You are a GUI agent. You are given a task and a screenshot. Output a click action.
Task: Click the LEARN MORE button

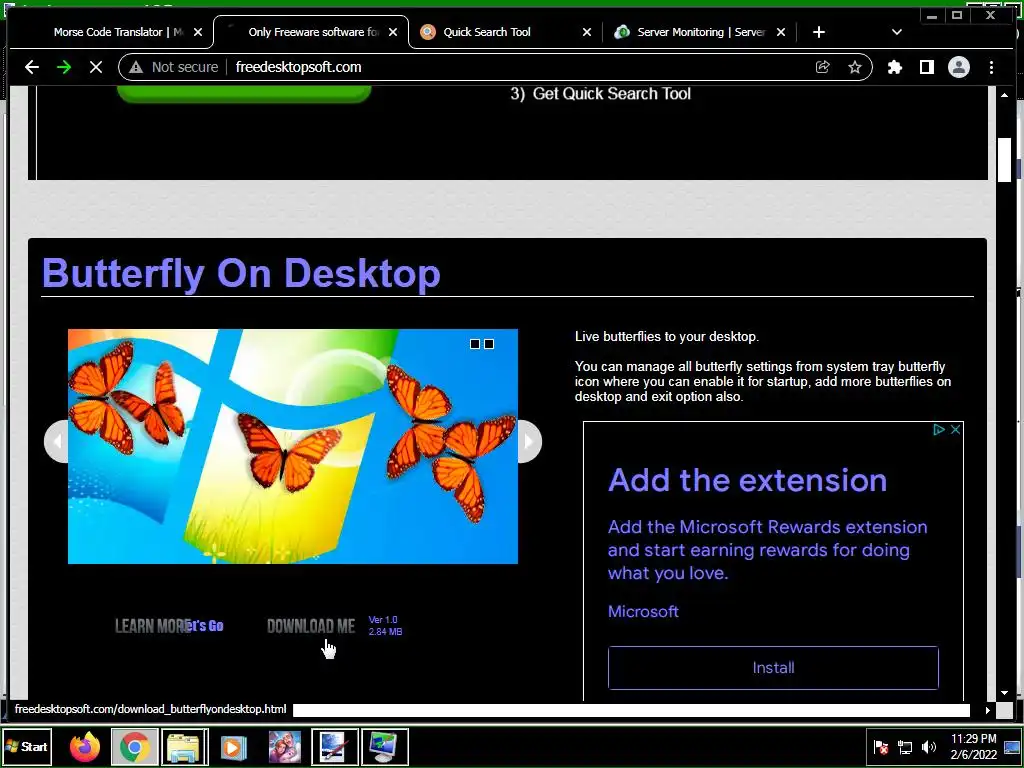coord(153,626)
